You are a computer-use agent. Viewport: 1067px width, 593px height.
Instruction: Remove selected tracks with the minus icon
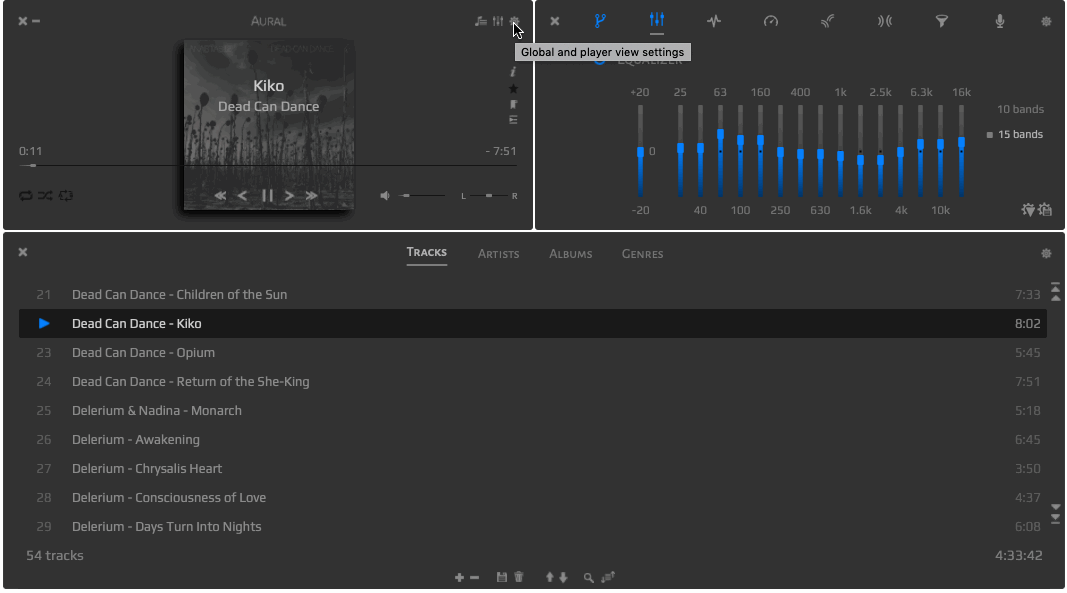tap(474, 577)
